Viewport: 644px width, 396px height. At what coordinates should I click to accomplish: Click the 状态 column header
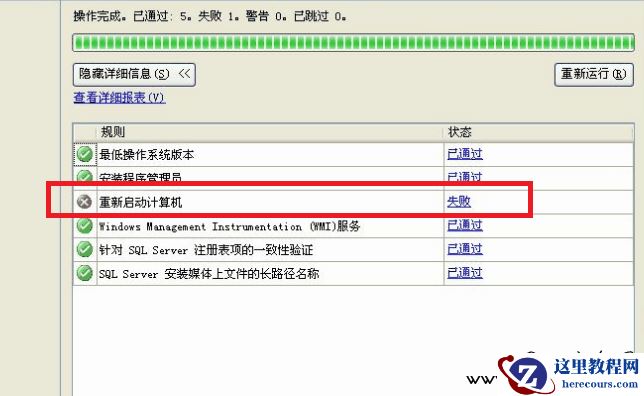coord(538,132)
